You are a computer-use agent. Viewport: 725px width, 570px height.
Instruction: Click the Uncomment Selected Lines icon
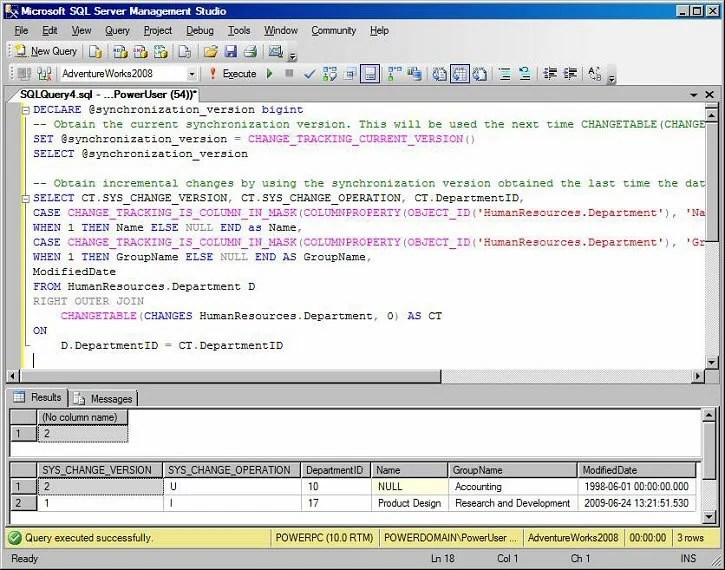(x=525, y=74)
